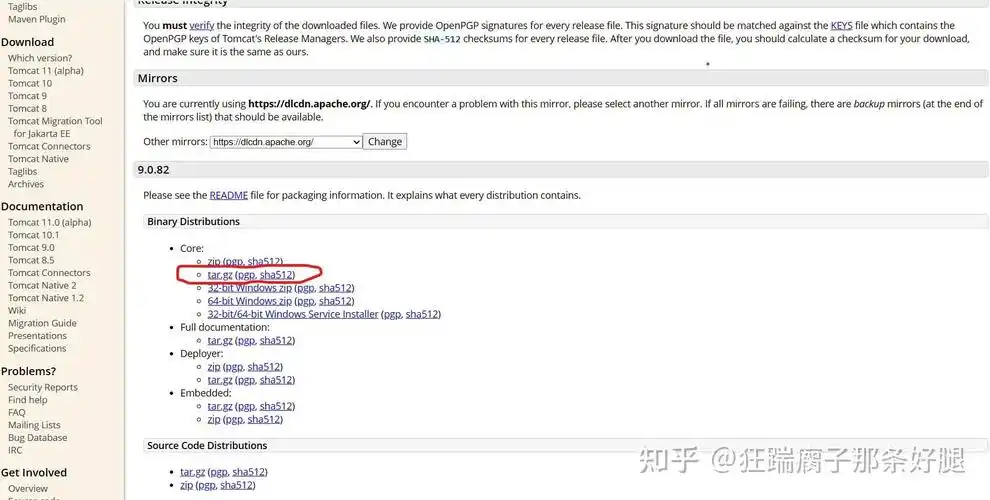Open pgp signature for Core tar.gz
The height and width of the screenshot is (500, 990).
pos(246,275)
